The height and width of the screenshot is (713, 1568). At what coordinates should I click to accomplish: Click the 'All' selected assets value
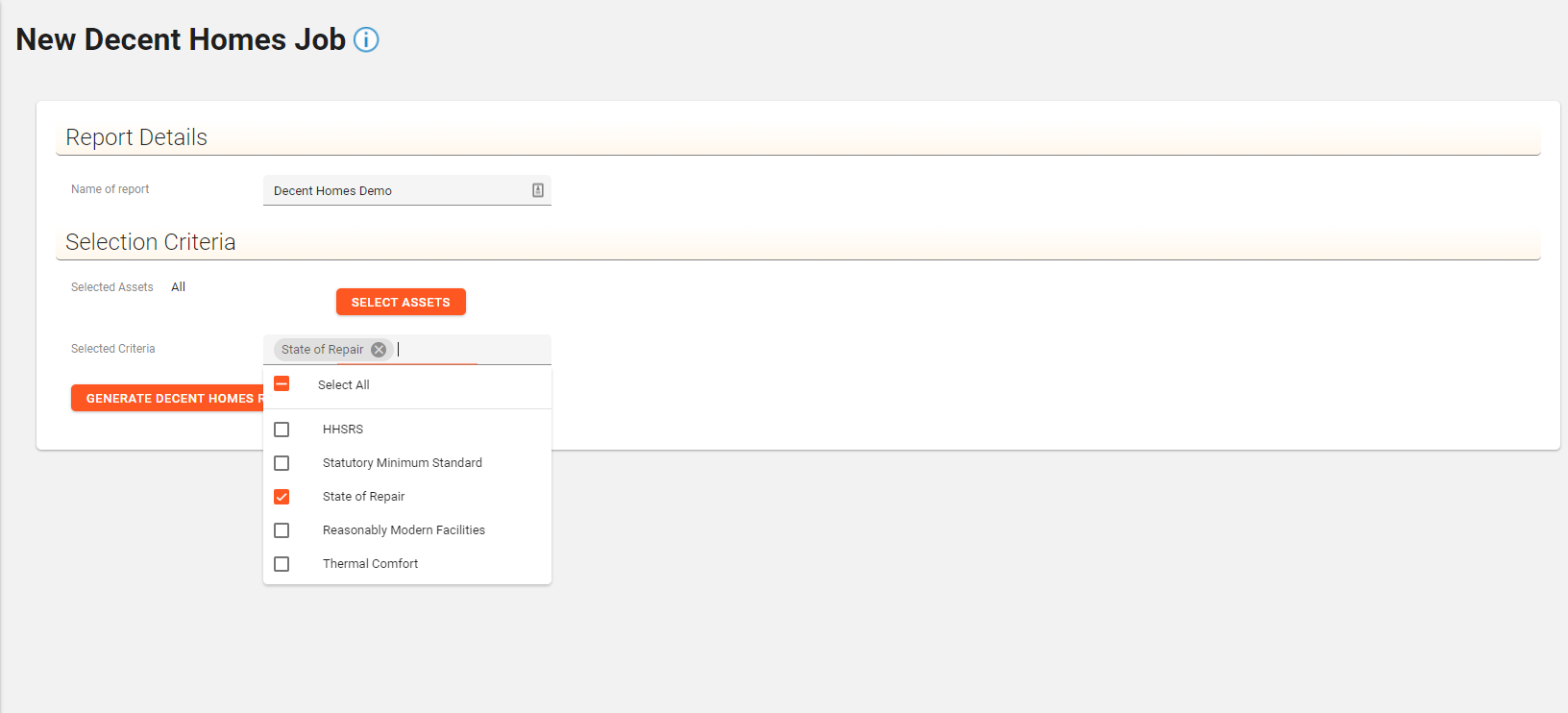coord(178,287)
